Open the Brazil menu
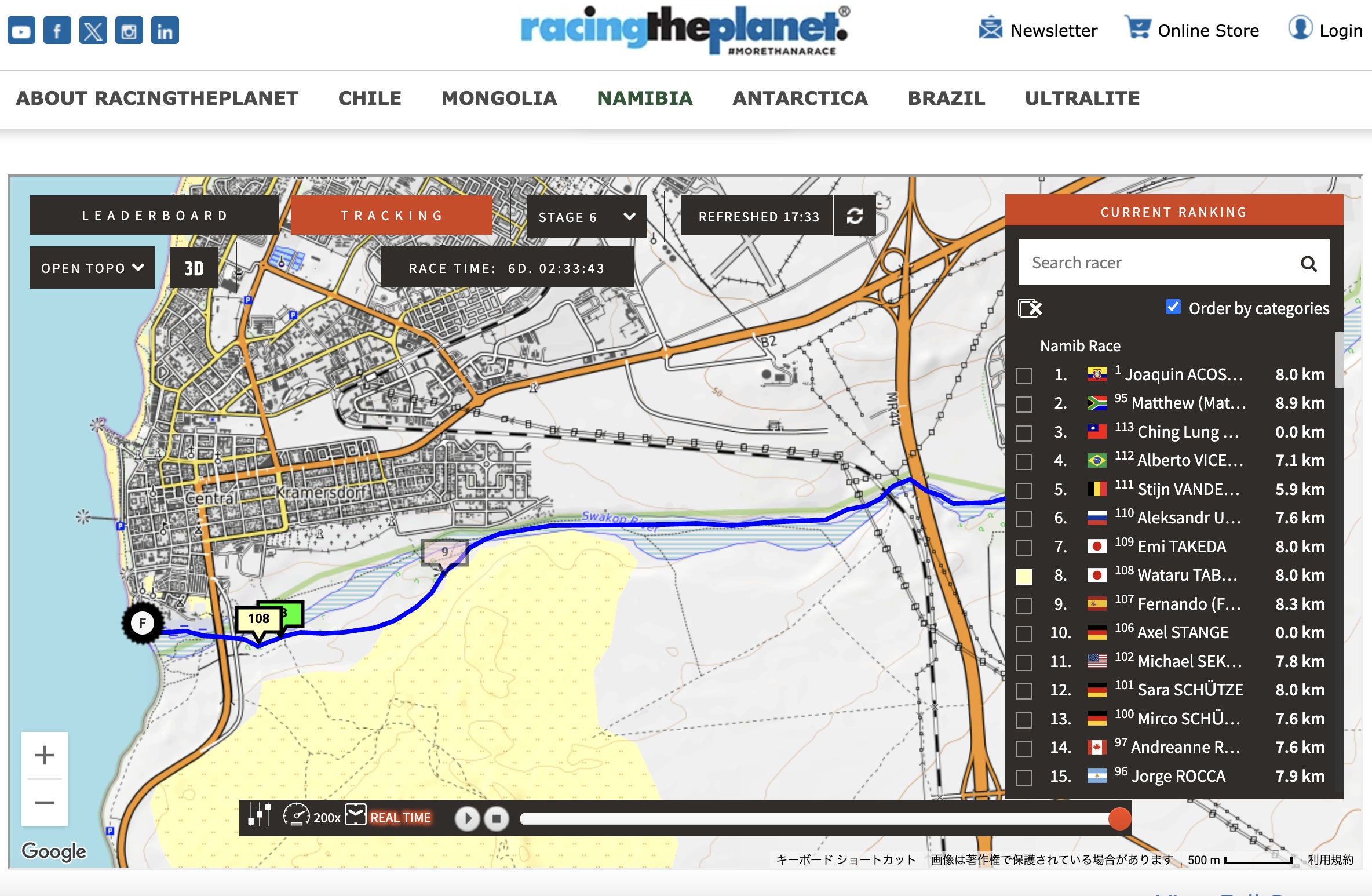This screenshot has width=1372, height=896. click(946, 98)
